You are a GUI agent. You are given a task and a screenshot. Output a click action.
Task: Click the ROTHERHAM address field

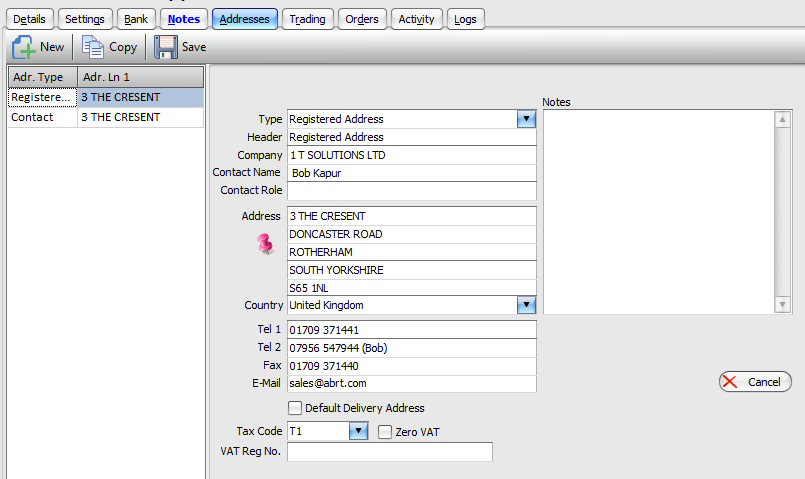point(412,252)
